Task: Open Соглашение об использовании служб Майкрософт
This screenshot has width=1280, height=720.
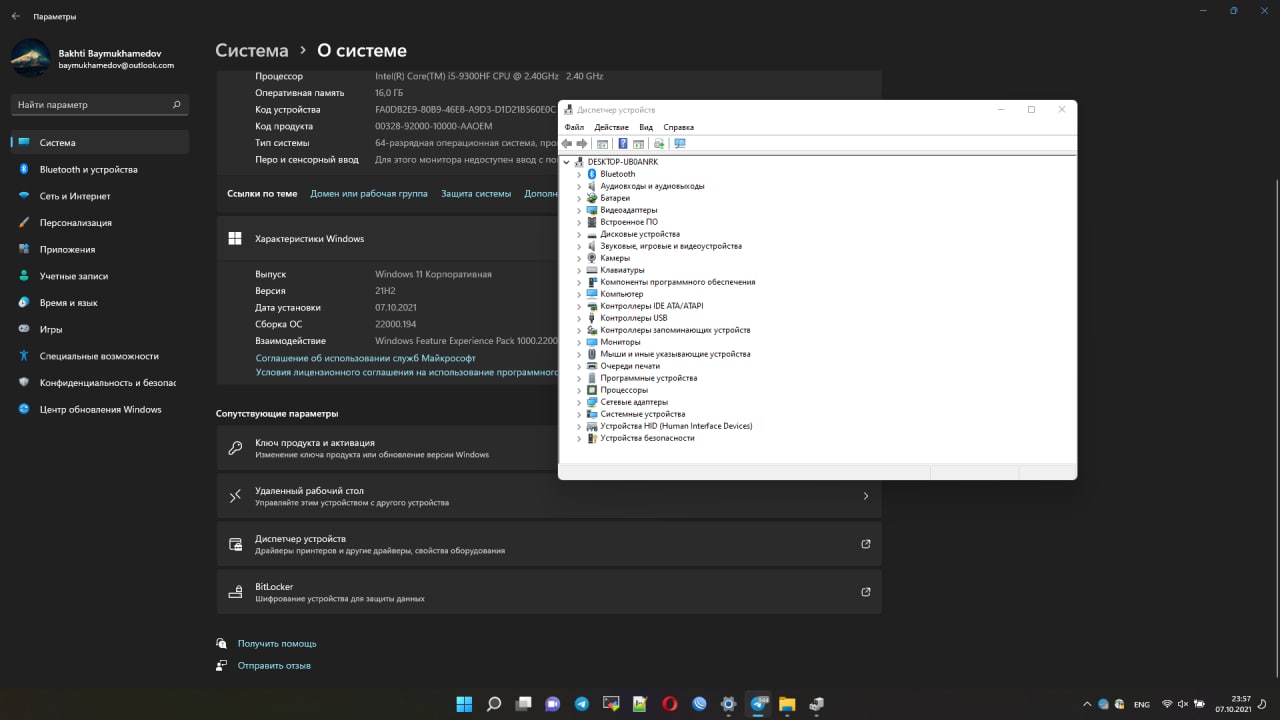Action: point(365,358)
